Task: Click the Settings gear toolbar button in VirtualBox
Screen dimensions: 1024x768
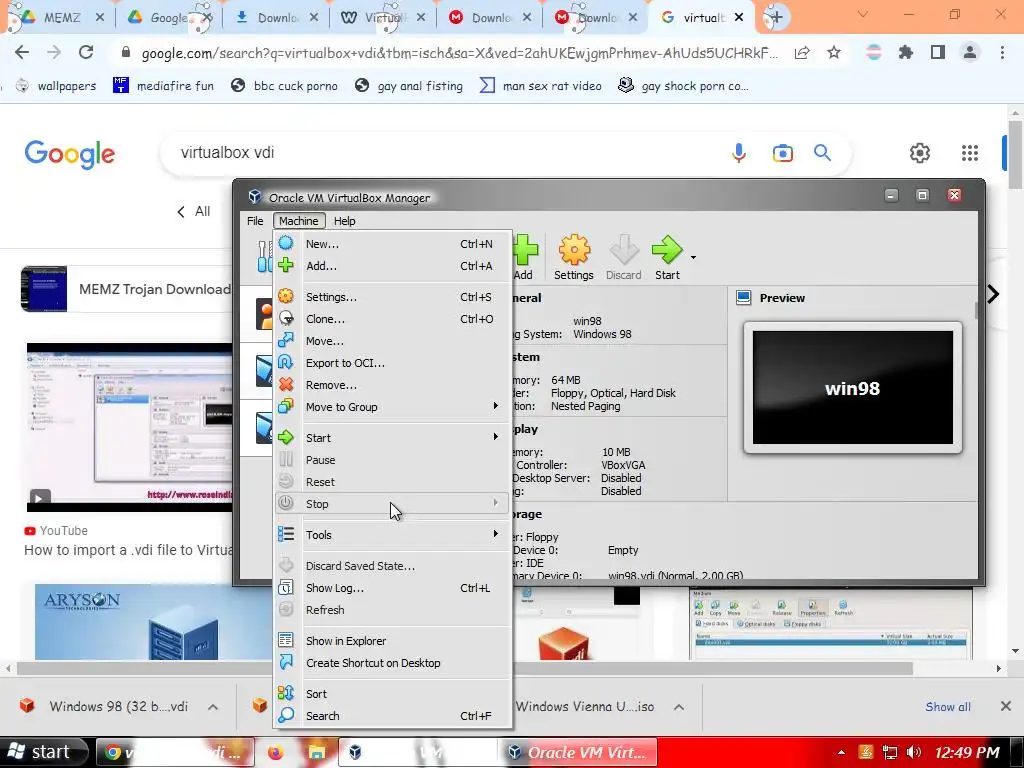Action: click(573, 257)
